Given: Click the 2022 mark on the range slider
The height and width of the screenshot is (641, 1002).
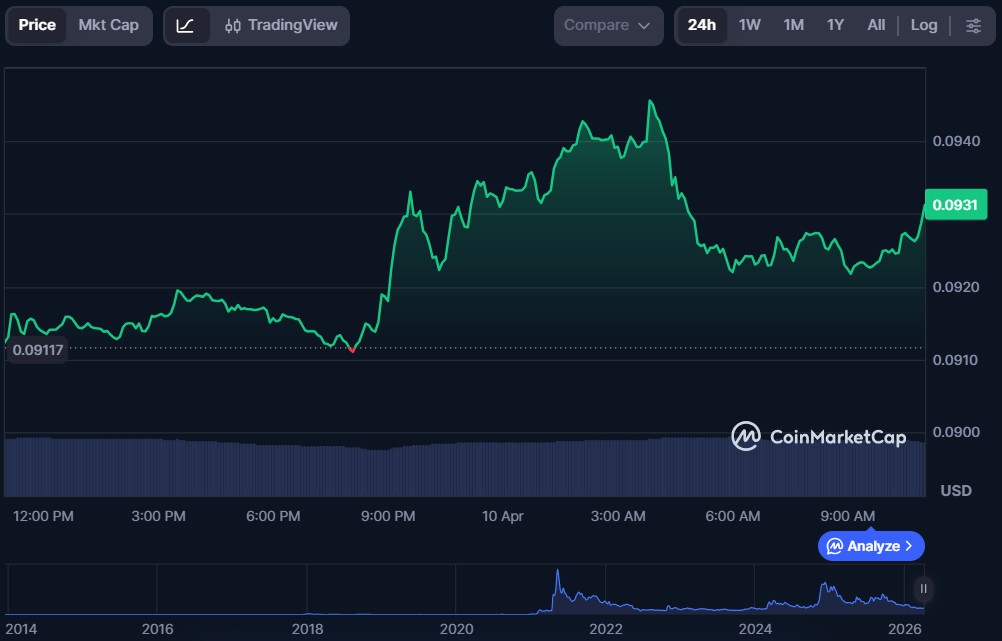Looking at the screenshot, I should 605,629.
